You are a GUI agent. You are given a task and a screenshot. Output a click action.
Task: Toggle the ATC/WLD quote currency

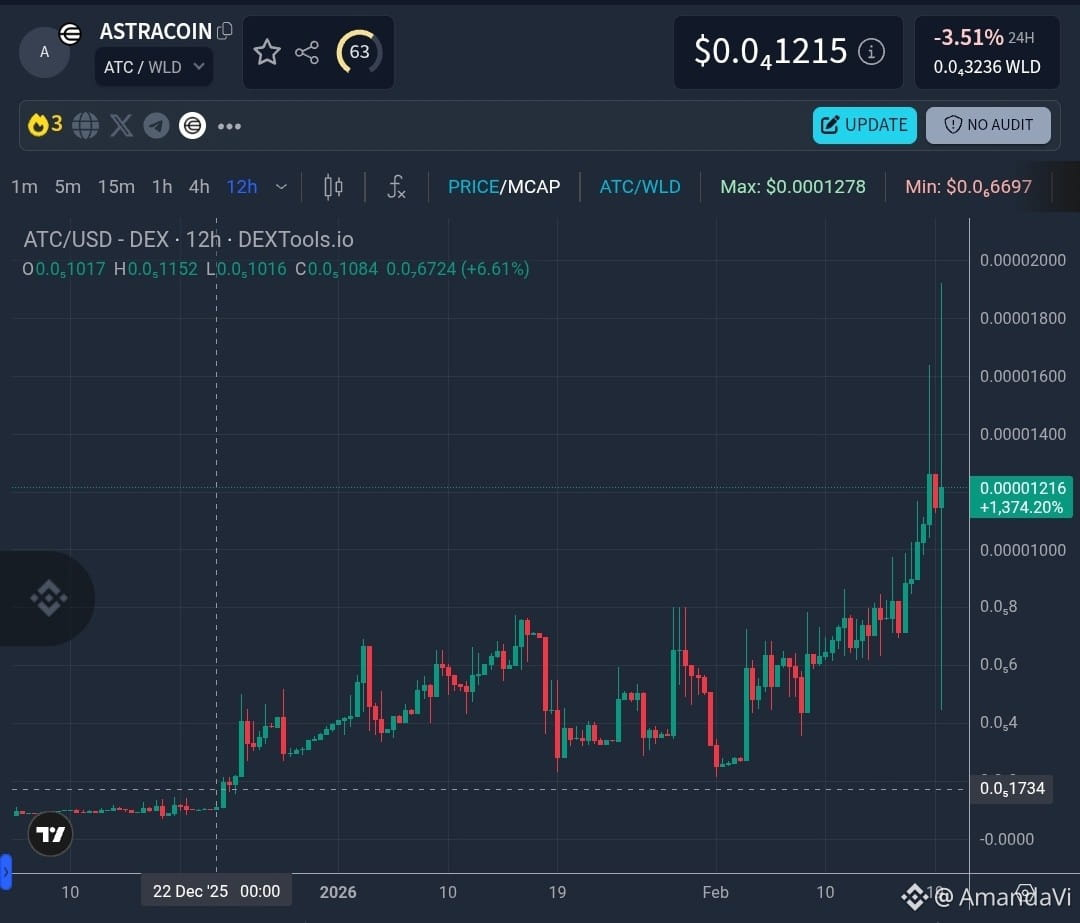point(640,187)
